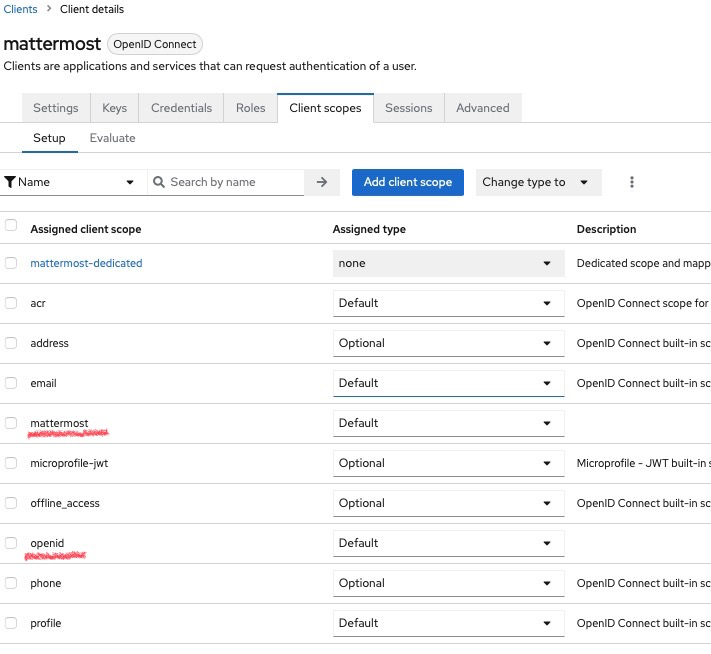The width and height of the screenshot is (711, 654).
Task: Tick the offline_access row checkbox
Action: point(11,503)
